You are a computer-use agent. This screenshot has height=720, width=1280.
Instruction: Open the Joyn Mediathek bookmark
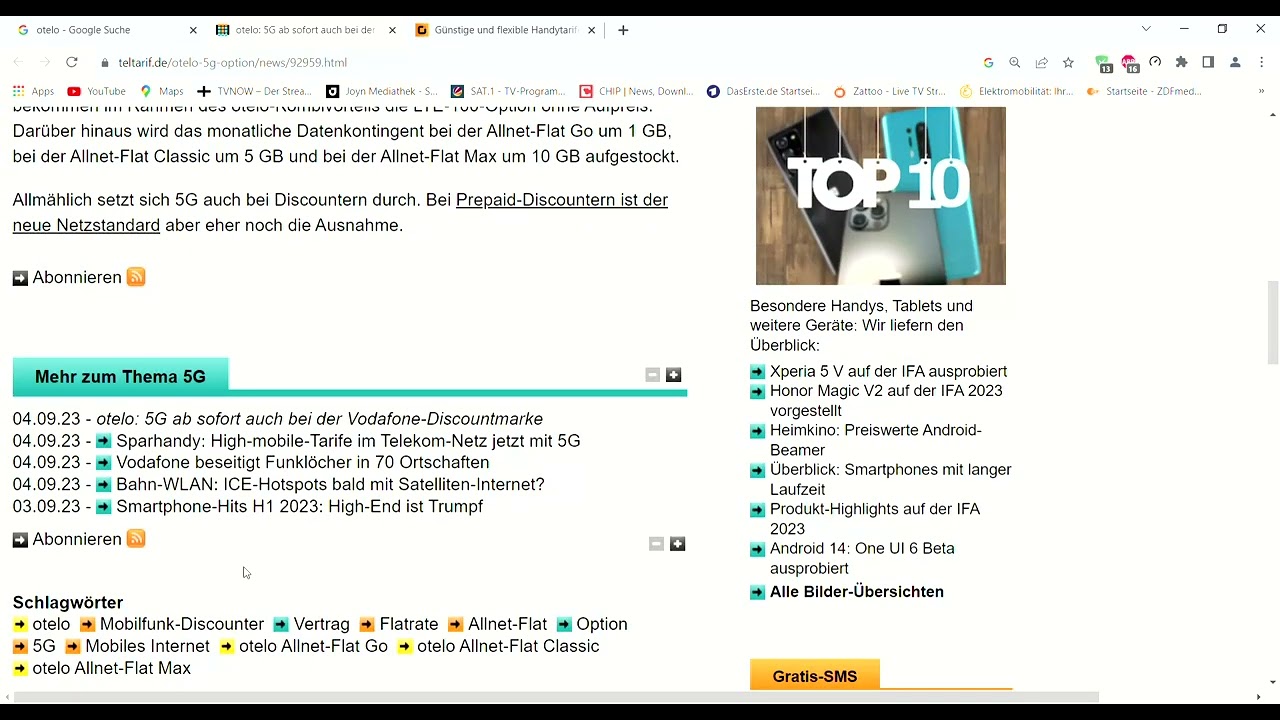[x=382, y=91]
